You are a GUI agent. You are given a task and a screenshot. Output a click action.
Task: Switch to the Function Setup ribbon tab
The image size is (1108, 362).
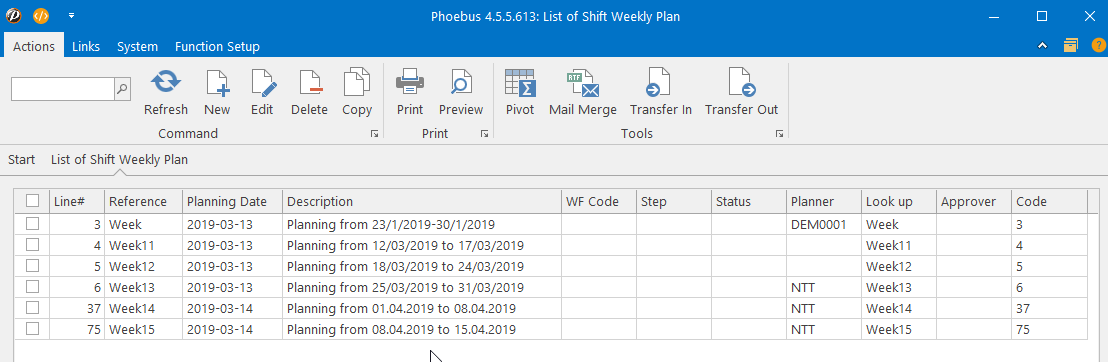pyautogui.click(x=217, y=47)
